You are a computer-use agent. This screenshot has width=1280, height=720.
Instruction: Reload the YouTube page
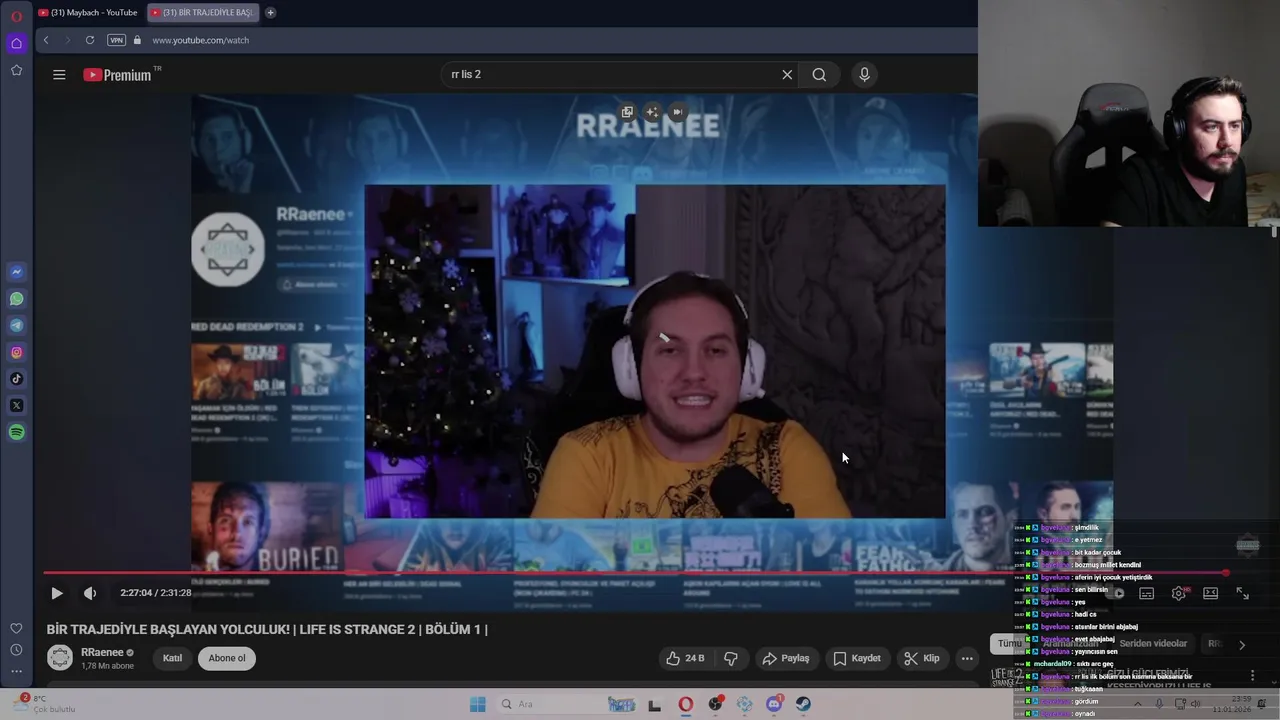90,40
